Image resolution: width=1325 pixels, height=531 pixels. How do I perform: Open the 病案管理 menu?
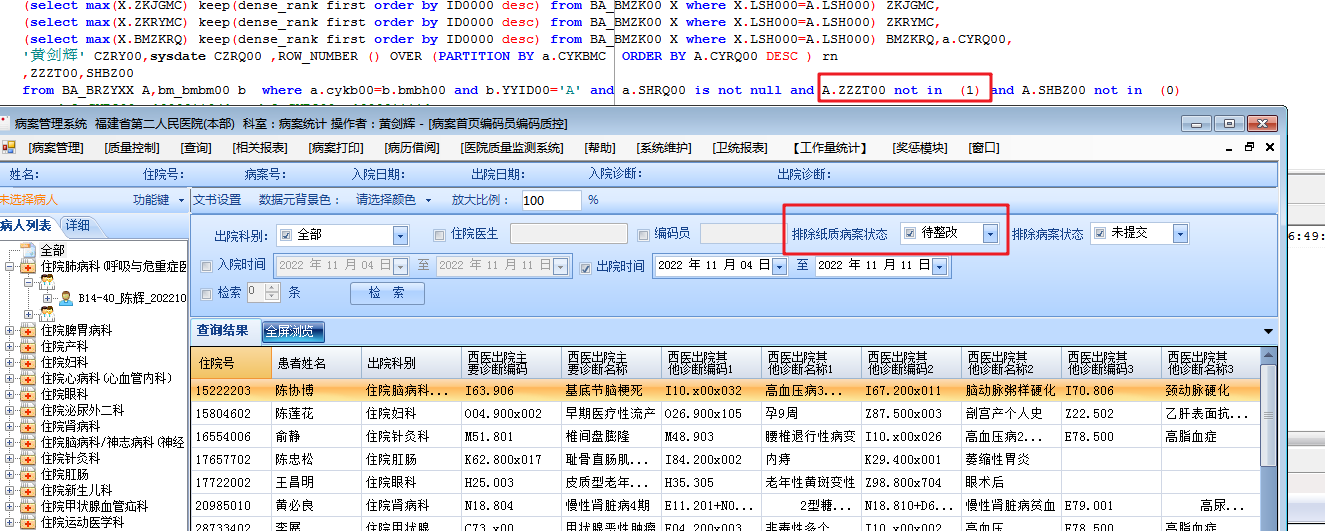[55, 148]
